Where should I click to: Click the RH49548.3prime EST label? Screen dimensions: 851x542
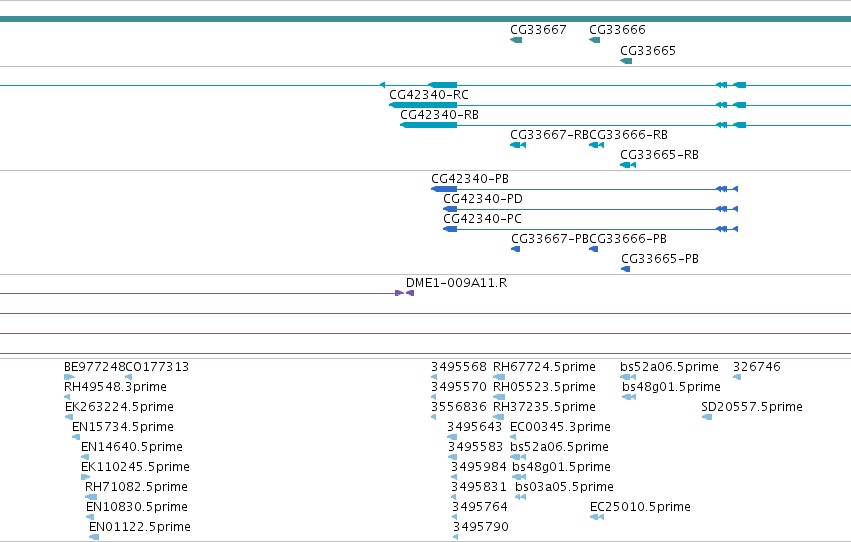115,387
